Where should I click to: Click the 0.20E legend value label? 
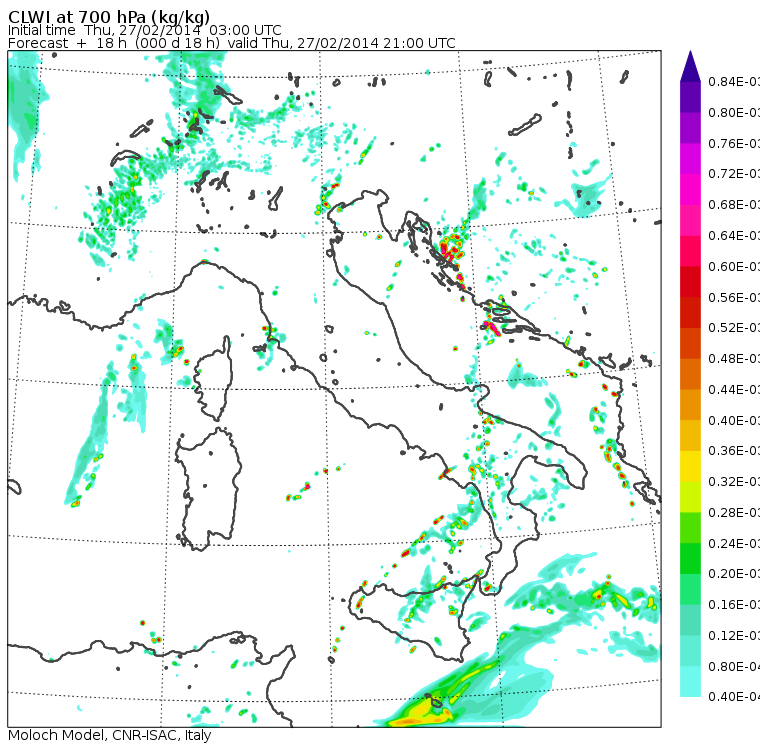click(x=734, y=574)
